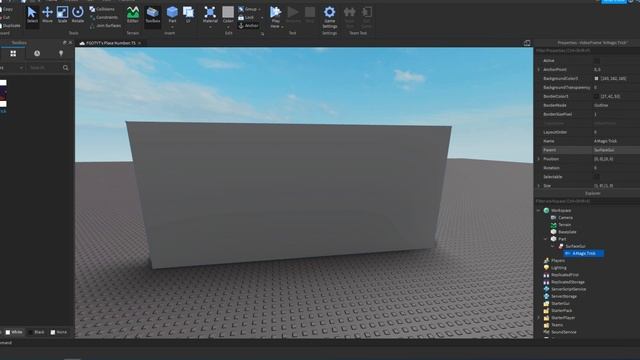Collapse the Part tree node

click(x=546, y=239)
